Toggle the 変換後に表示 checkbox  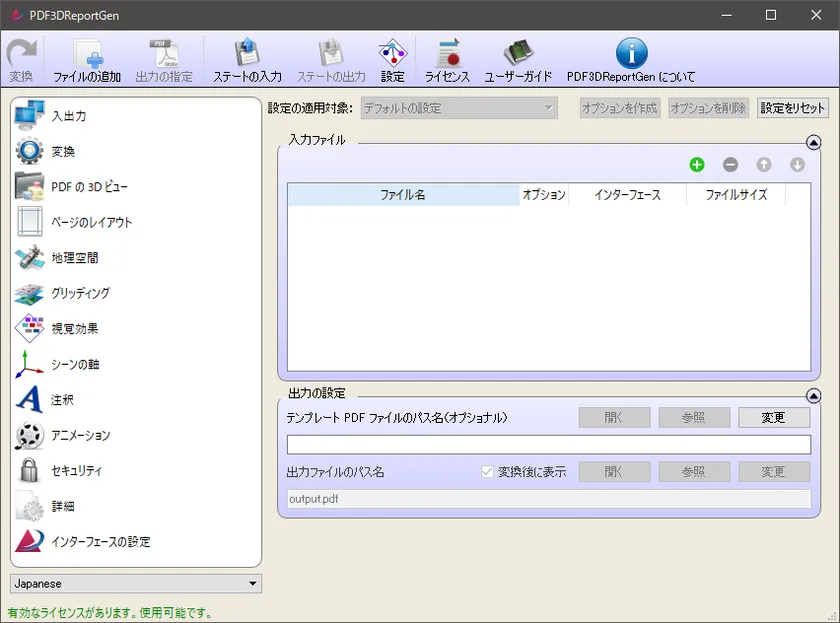click(x=488, y=472)
